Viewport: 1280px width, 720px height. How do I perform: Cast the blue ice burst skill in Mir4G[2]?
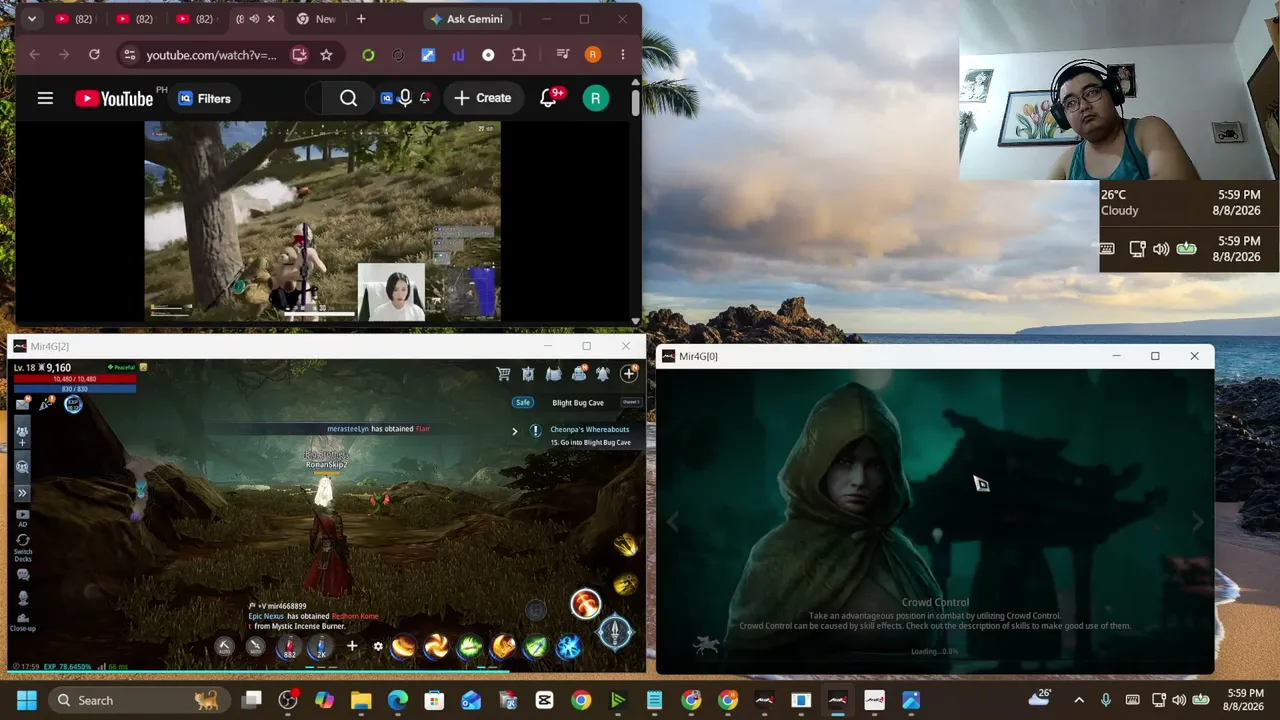click(569, 648)
